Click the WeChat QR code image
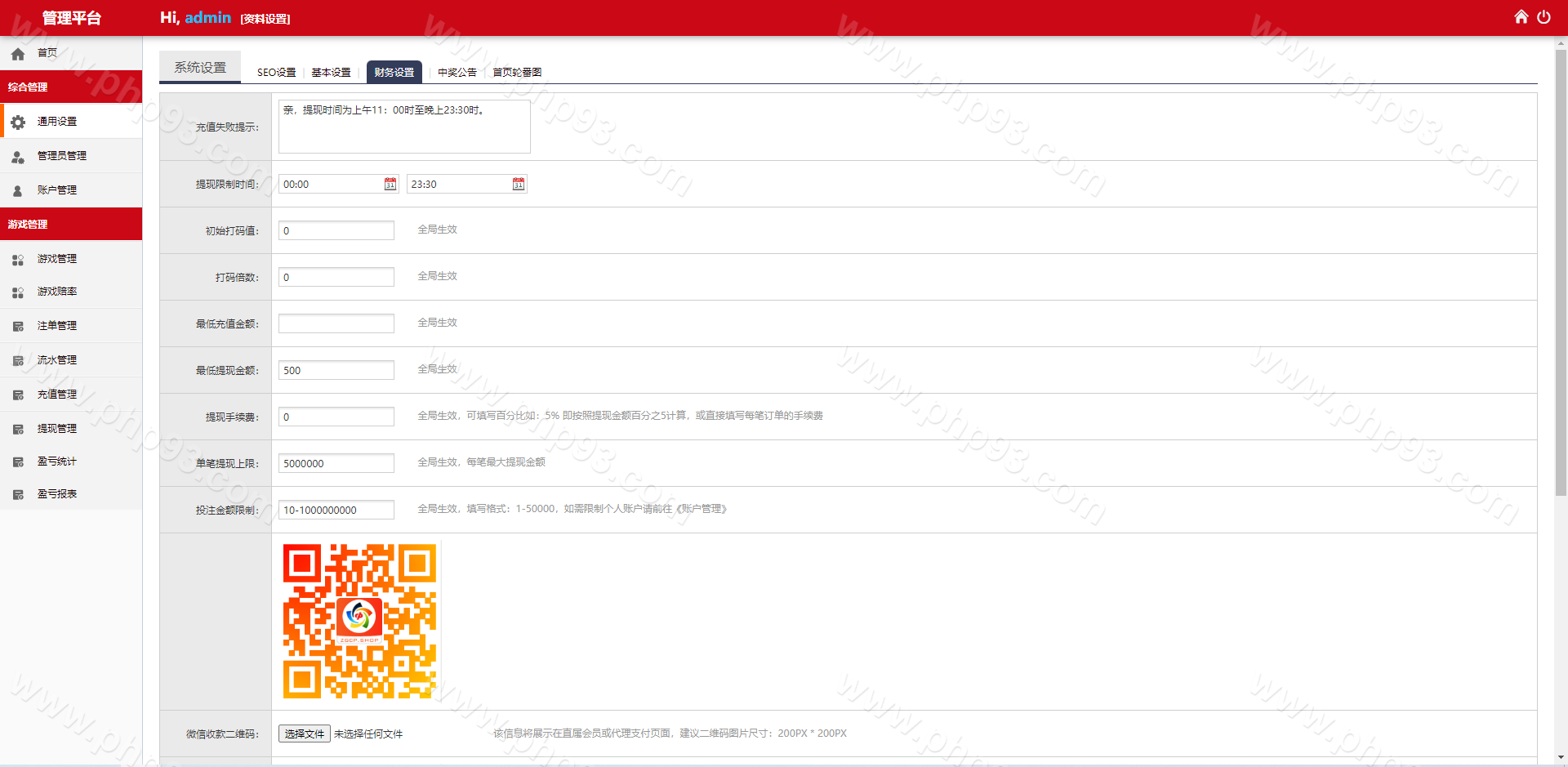This screenshot has height=767, width=1568. 359,622
